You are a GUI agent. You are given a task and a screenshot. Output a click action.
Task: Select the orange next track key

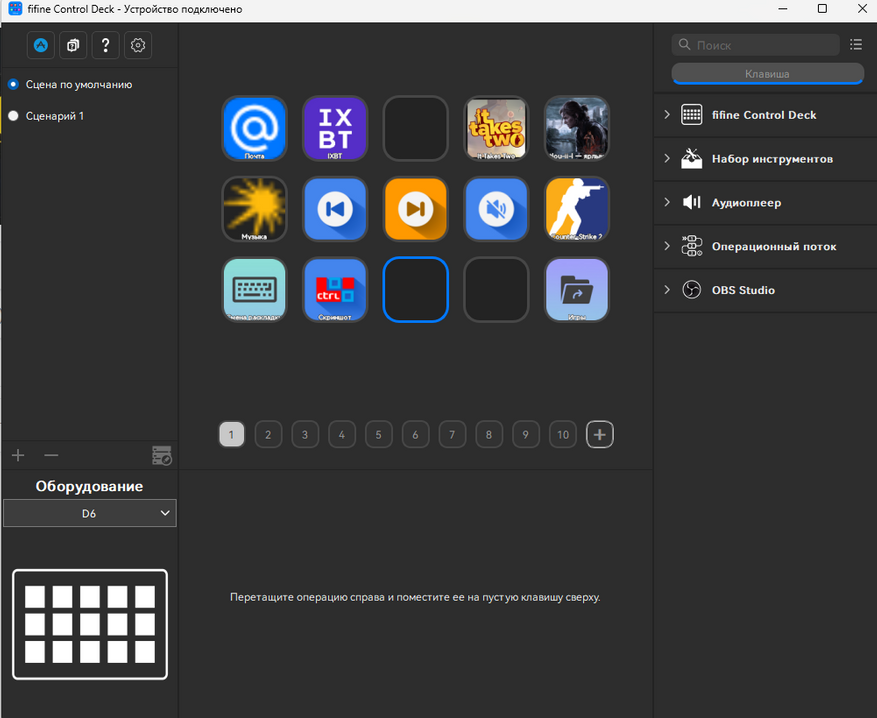[x=416, y=209]
